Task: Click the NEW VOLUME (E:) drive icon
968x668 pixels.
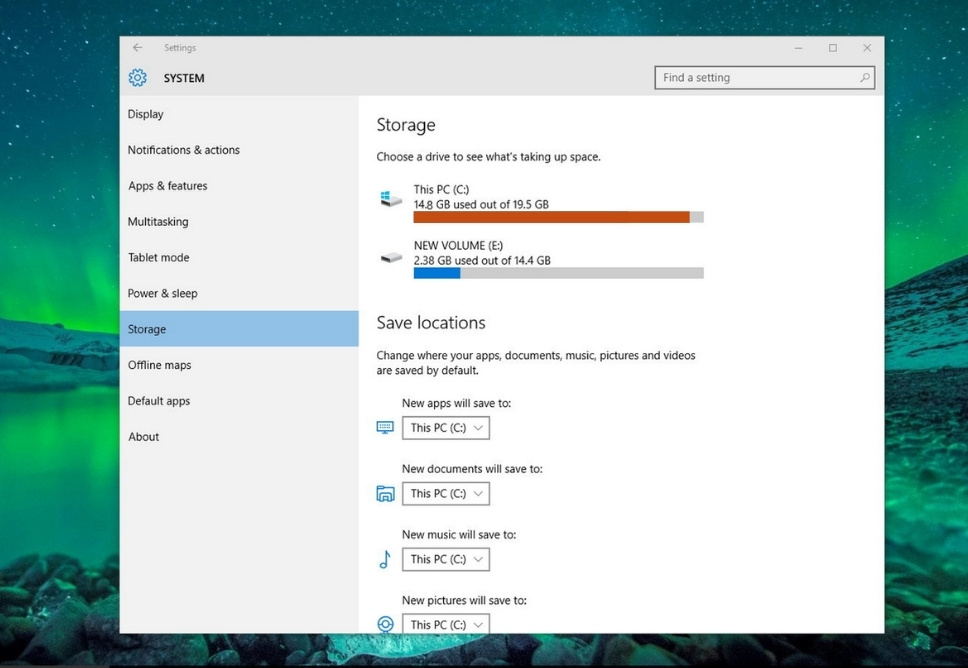Action: tap(391, 257)
